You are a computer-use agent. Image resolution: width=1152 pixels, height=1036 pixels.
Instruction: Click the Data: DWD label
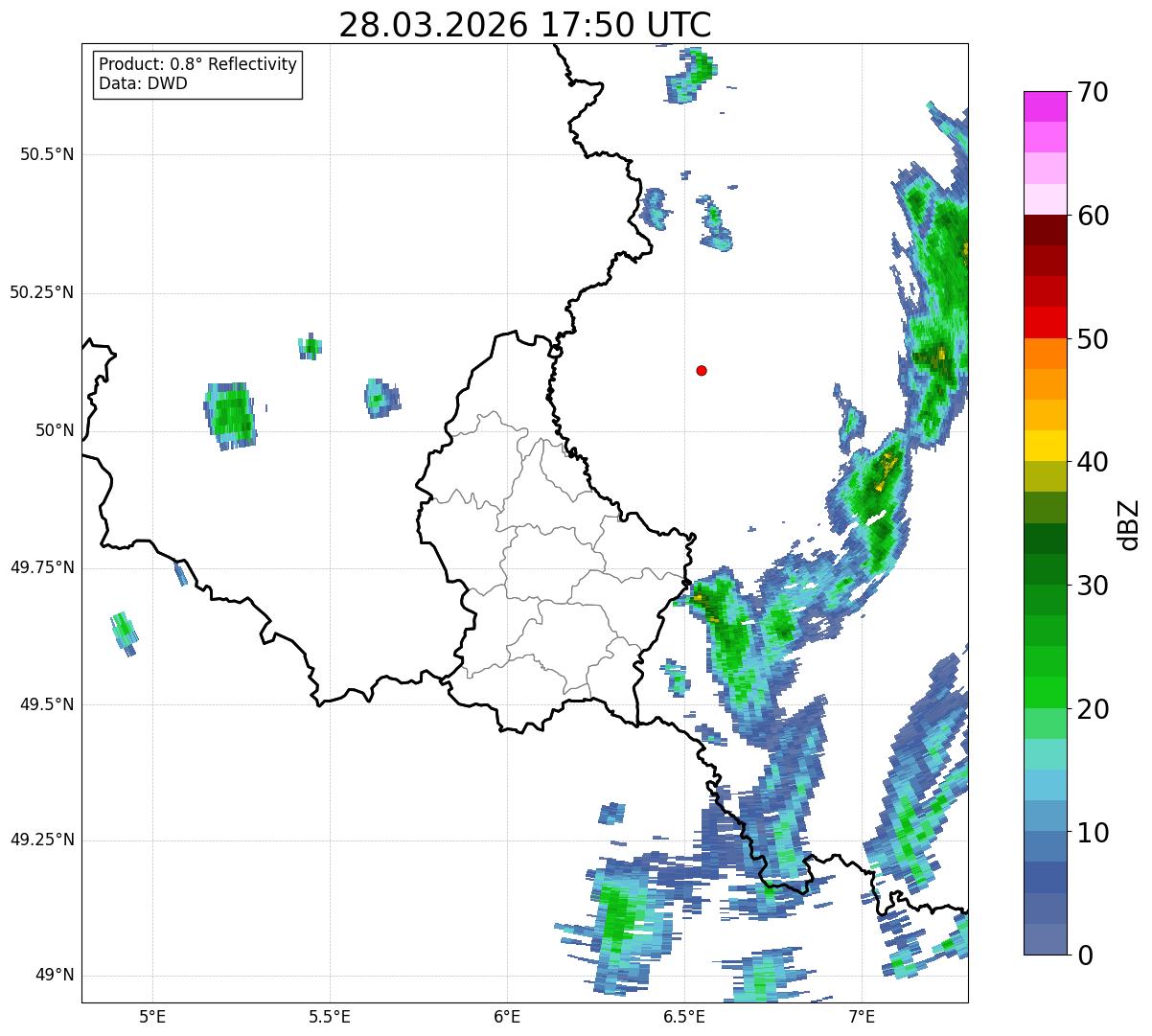point(143,83)
